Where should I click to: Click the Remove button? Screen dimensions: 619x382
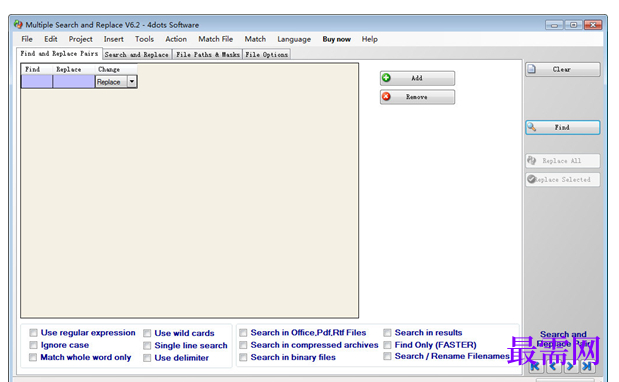click(x=417, y=97)
